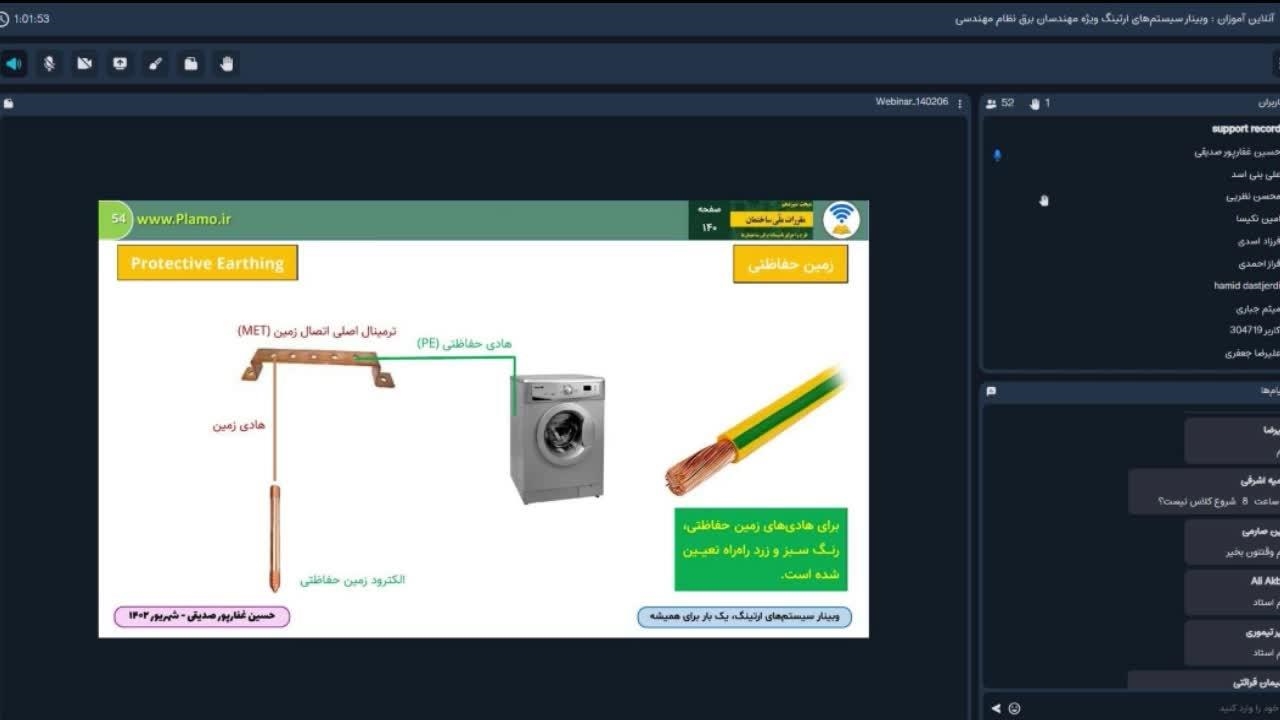Open the Webinar panel three-dot menu
1280x720 pixels.
pos(960,103)
